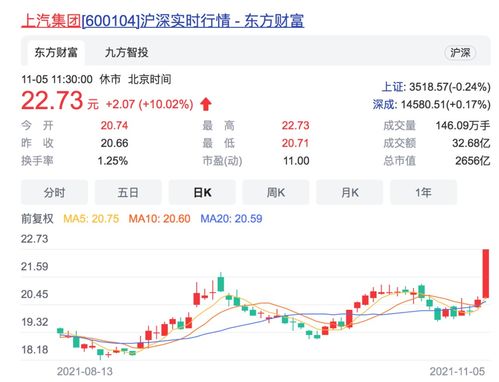
Task: Click the MA20 indicator label
Action: click(x=231, y=219)
